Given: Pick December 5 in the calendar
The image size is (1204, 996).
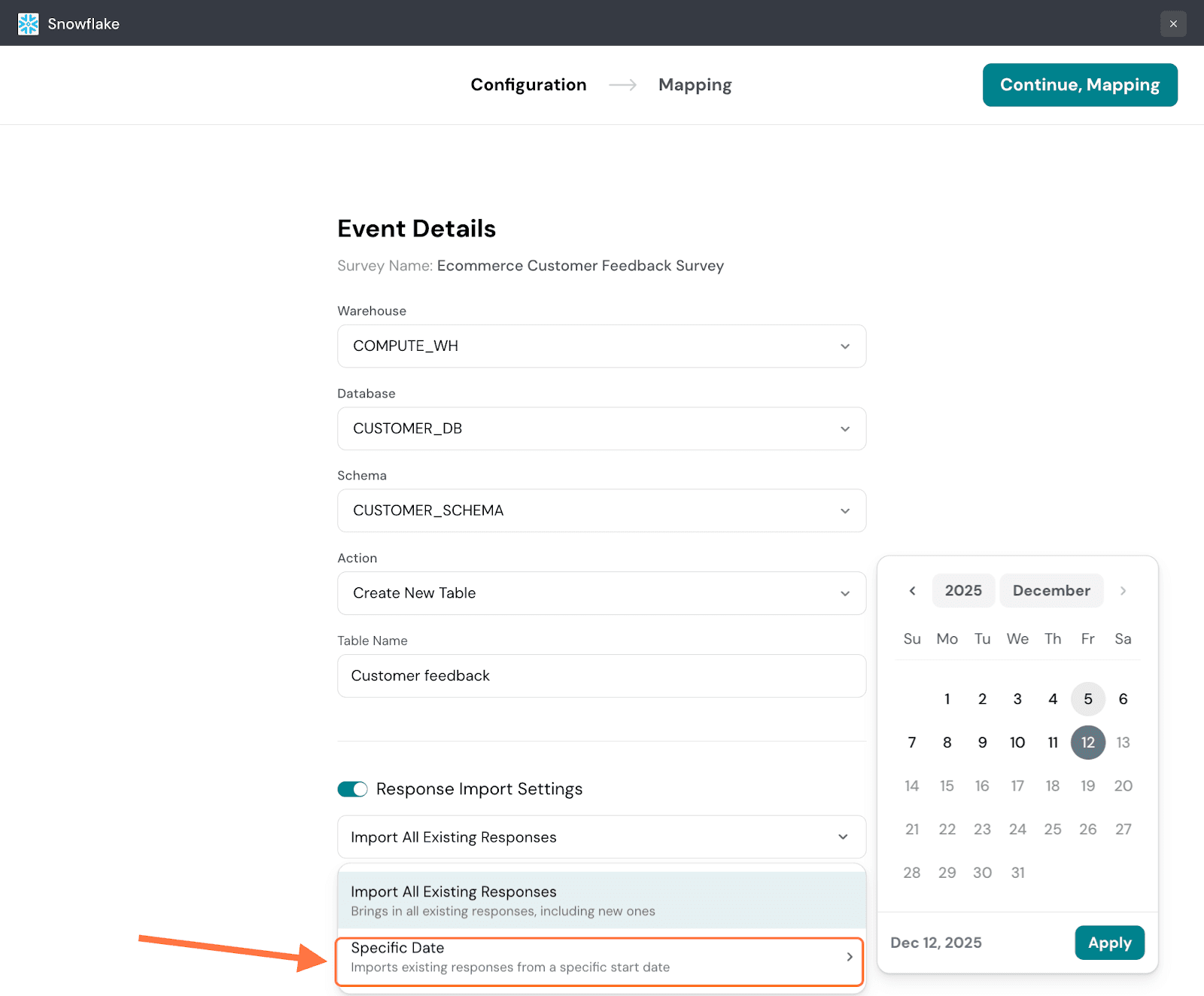Looking at the screenshot, I should (x=1087, y=699).
